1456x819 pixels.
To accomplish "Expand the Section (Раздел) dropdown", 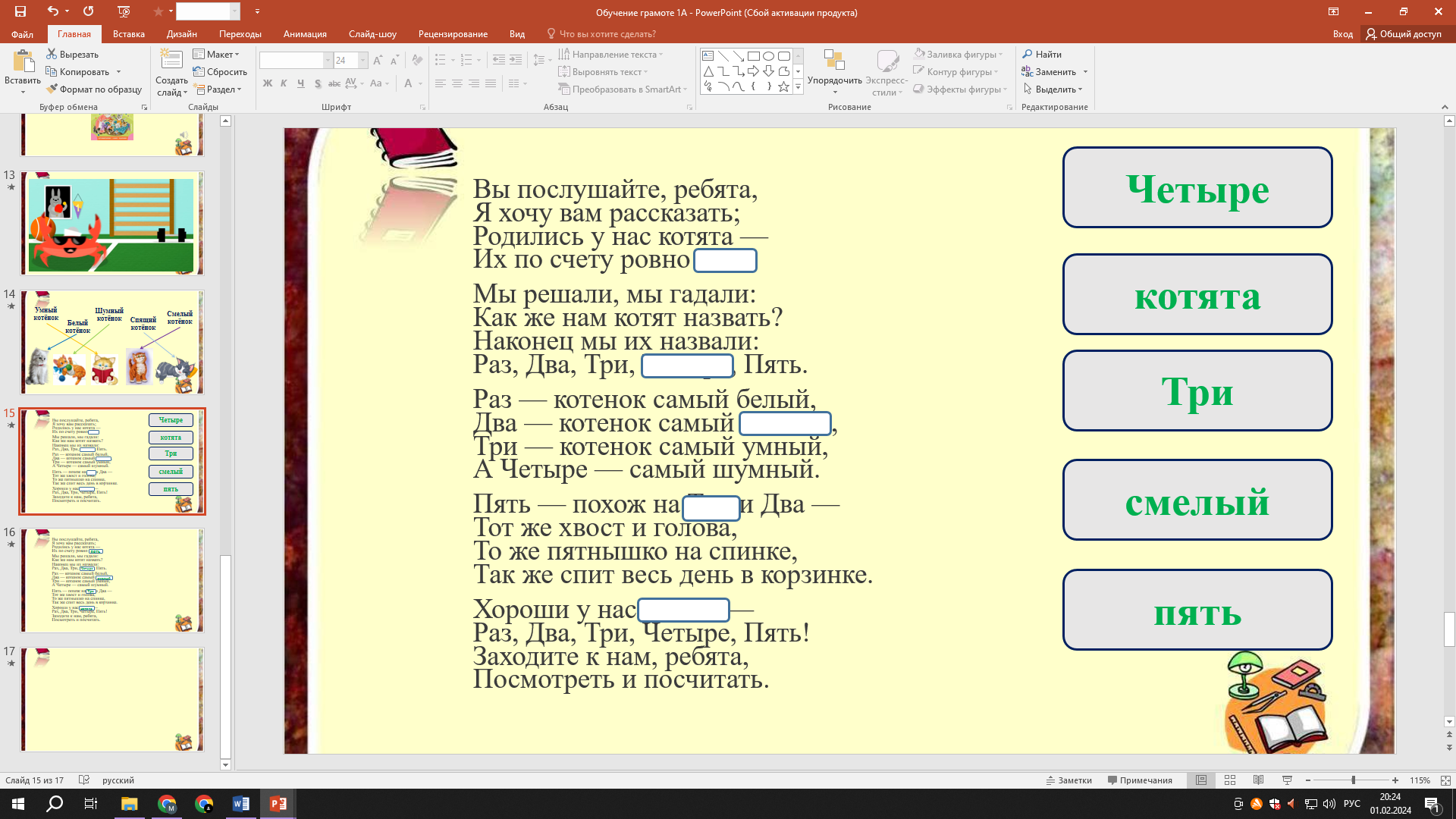I will (x=218, y=89).
